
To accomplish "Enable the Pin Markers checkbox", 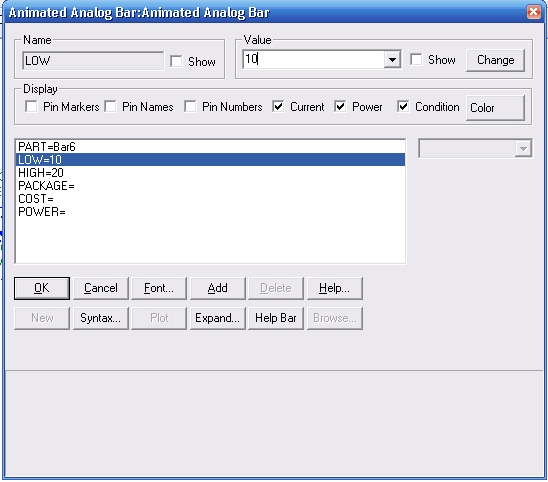I will (x=31, y=107).
